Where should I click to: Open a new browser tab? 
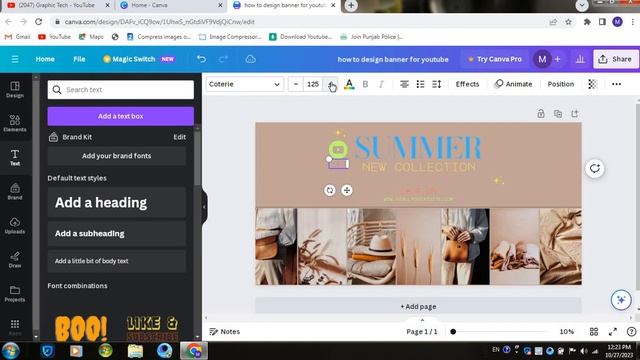point(351,5)
